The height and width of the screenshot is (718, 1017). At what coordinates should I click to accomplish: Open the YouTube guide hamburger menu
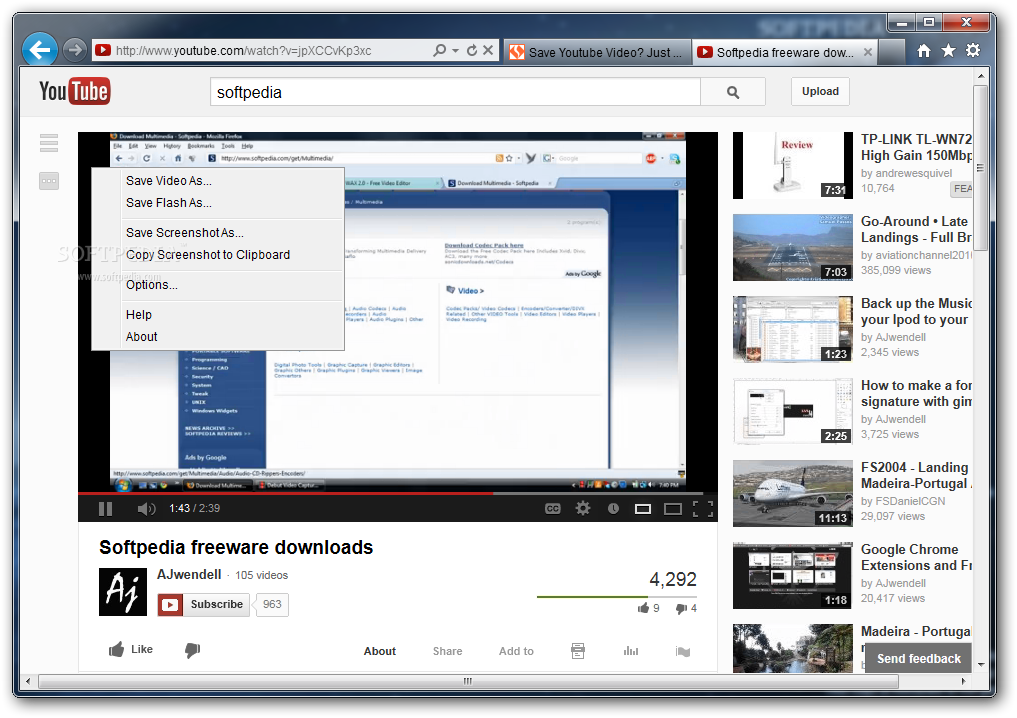click(x=49, y=143)
